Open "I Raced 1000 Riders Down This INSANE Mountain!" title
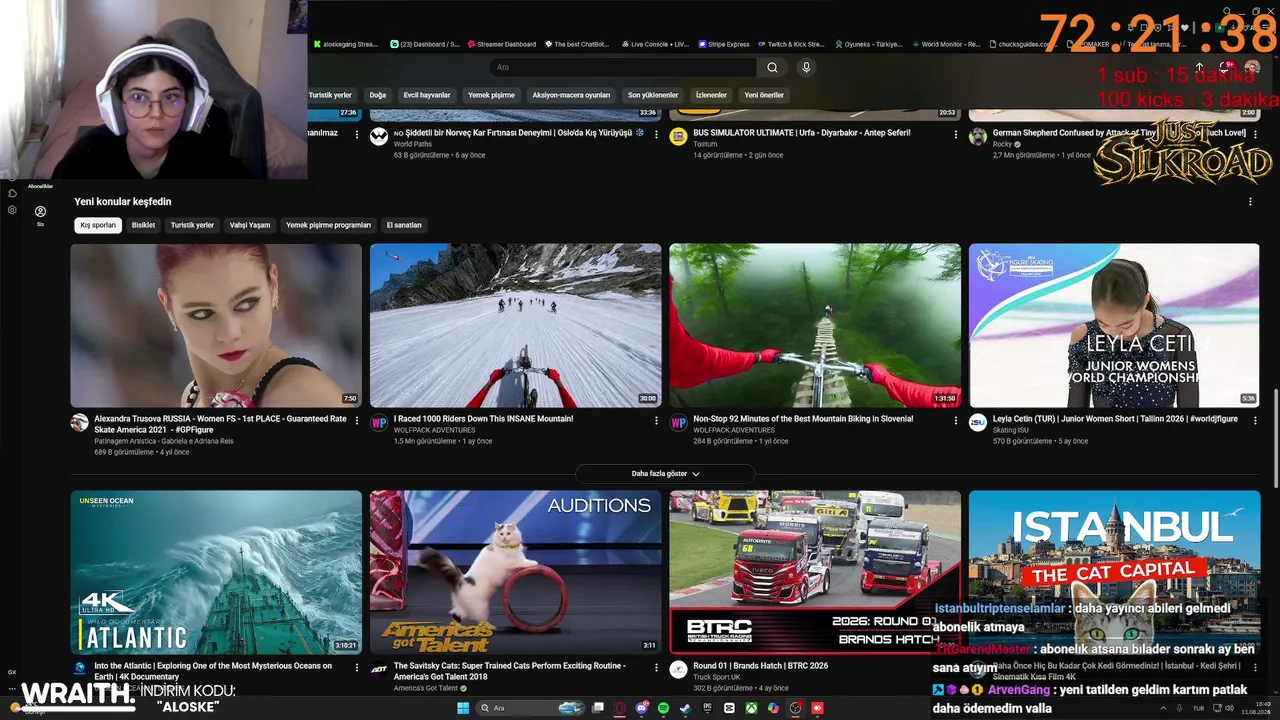 click(x=483, y=419)
